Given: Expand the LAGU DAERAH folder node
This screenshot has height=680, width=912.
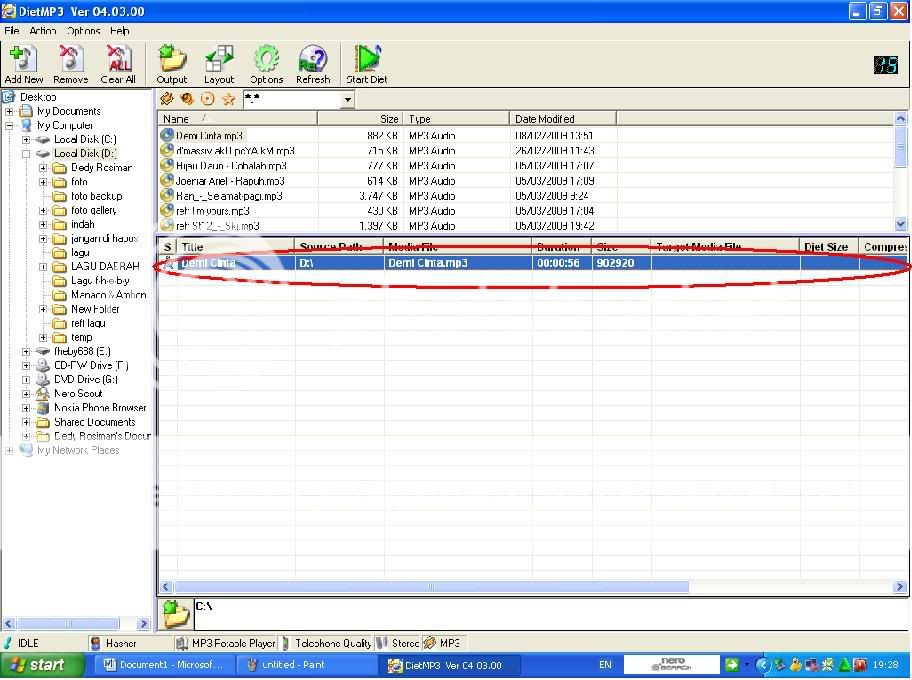Looking at the screenshot, I should tap(43, 267).
